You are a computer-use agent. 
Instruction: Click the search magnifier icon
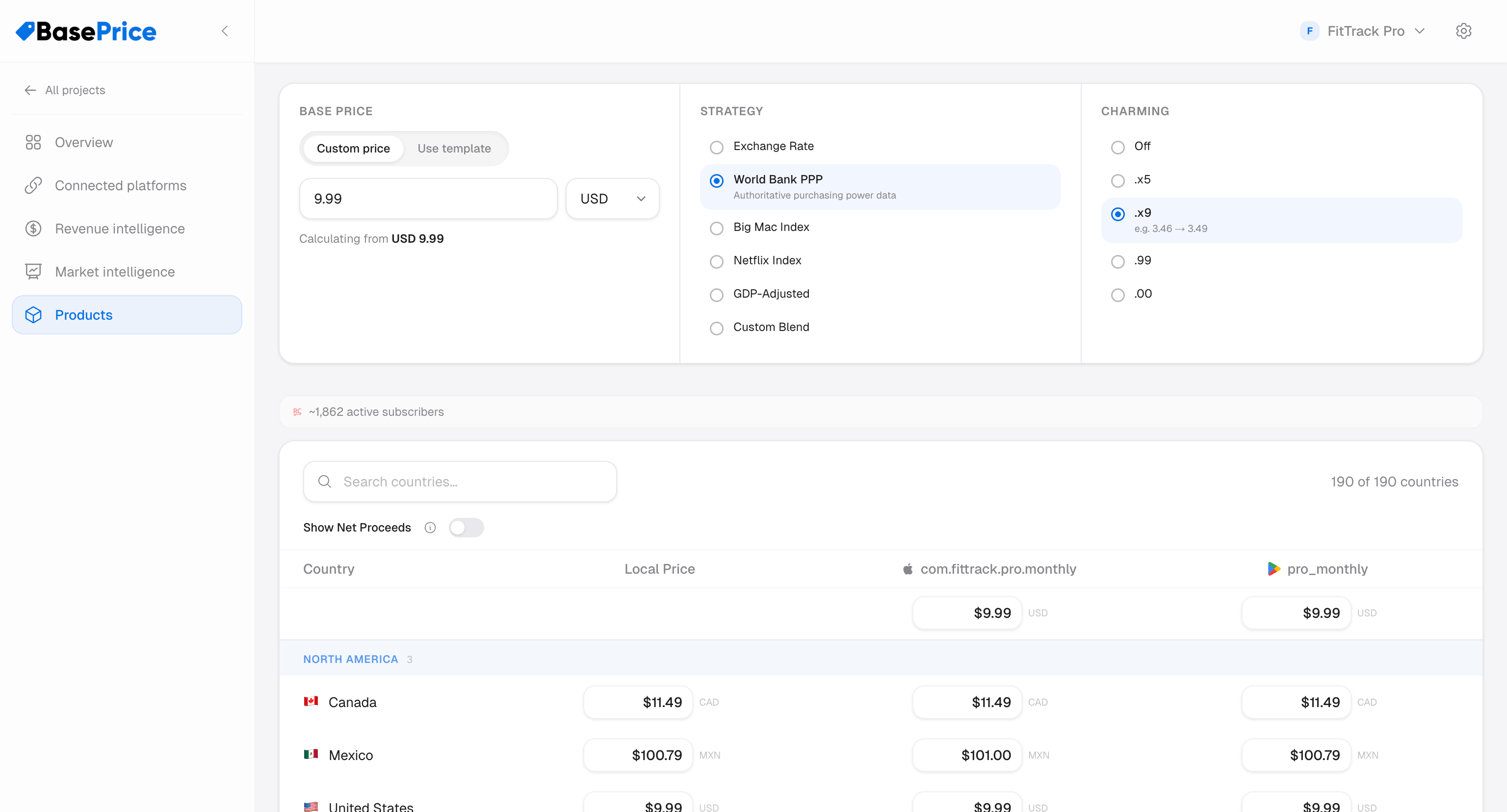325,482
